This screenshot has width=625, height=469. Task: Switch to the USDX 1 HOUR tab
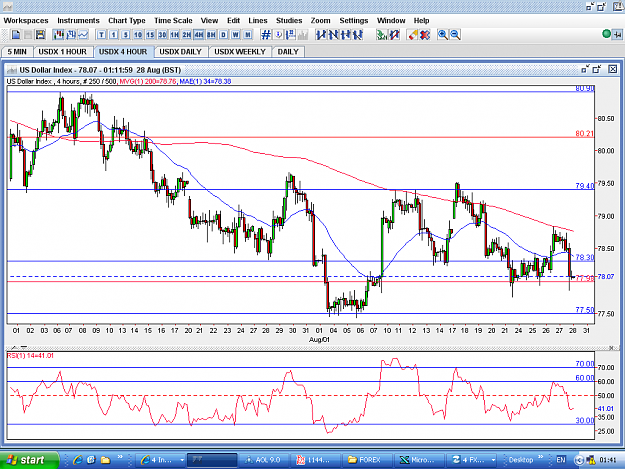click(63, 52)
